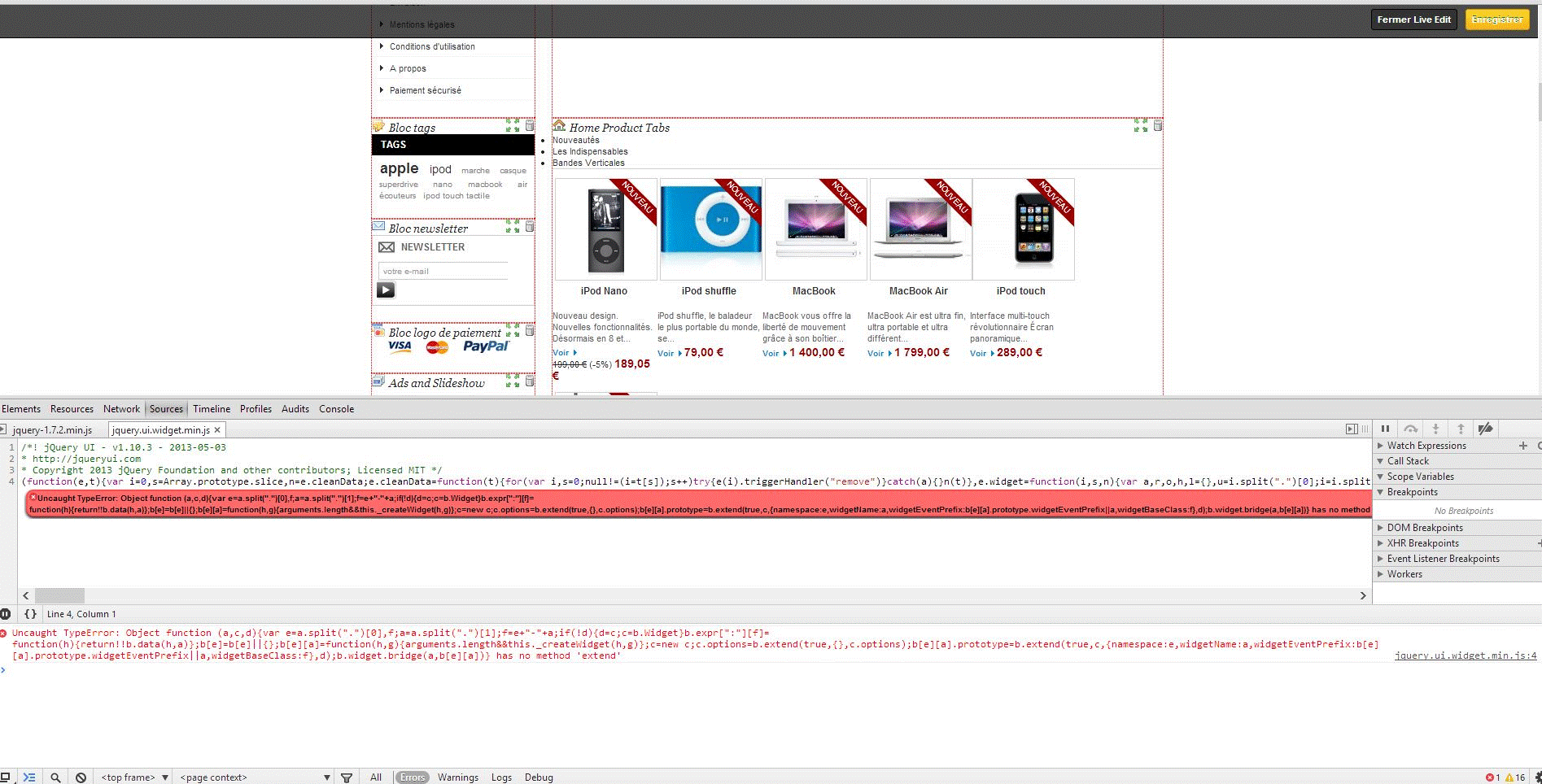Open the jquery.ui.widget.min.js:4 source link
The height and width of the screenshot is (784, 1542).
click(1466, 656)
